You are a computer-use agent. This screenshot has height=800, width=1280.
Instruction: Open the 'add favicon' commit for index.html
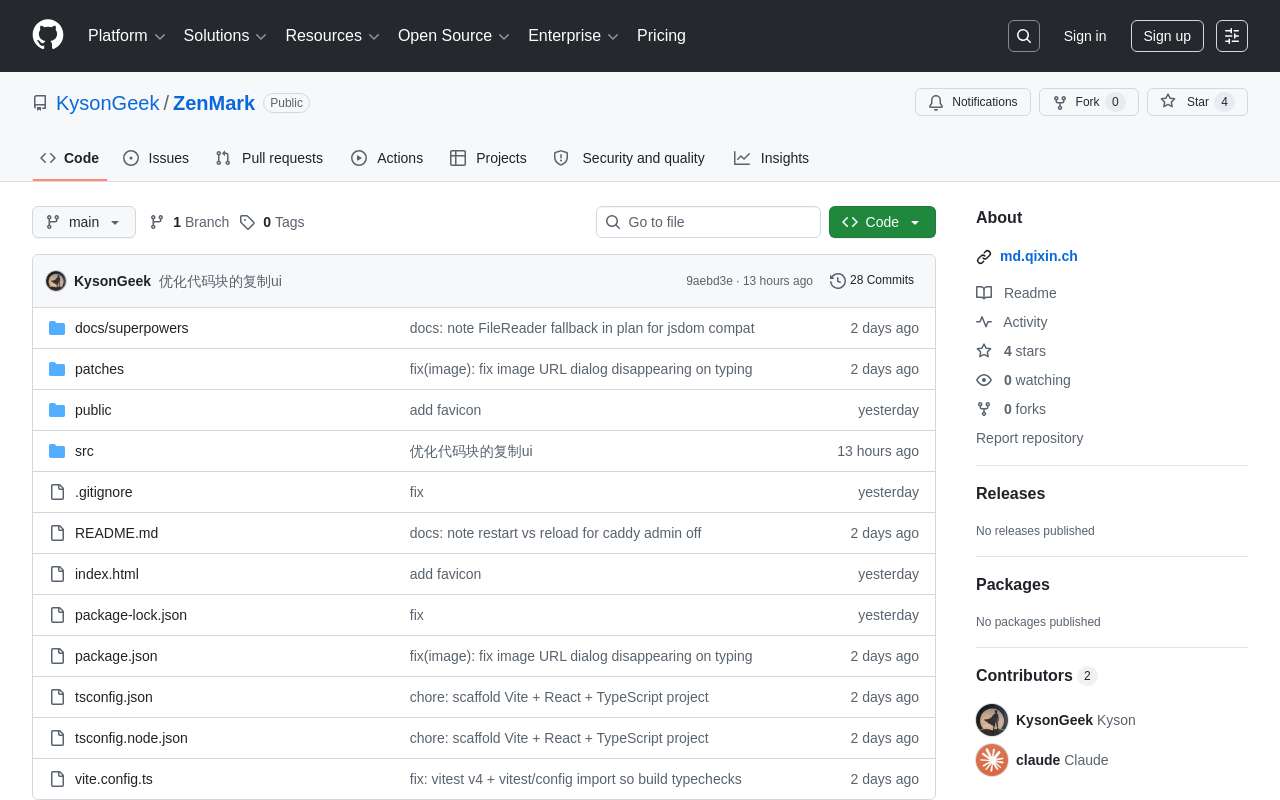(x=445, y=574)
